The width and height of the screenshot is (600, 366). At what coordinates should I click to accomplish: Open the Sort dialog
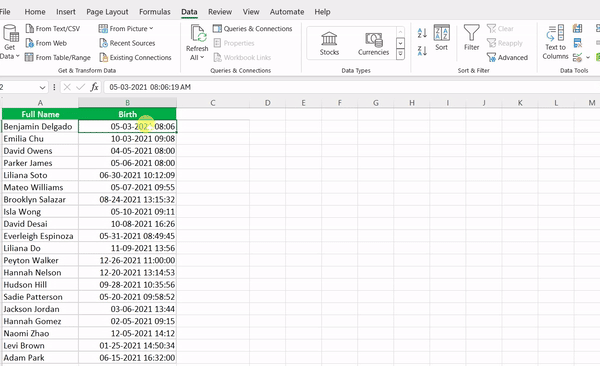point(441,38)
